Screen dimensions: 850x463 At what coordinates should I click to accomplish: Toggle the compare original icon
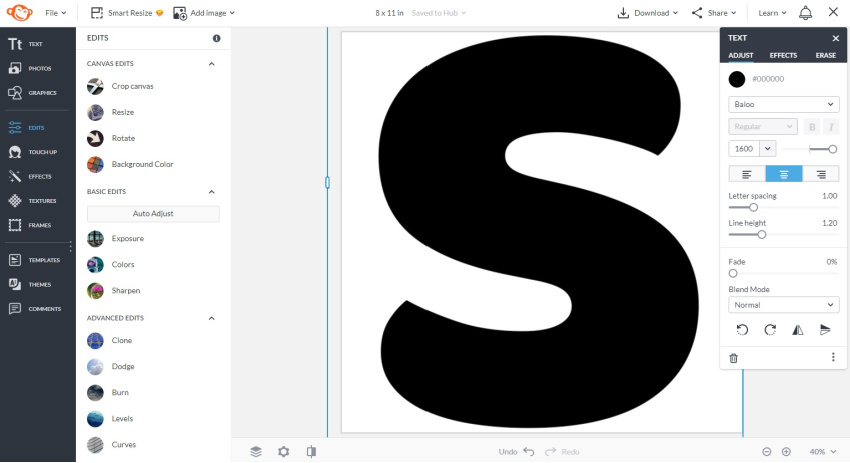point(311,451)
